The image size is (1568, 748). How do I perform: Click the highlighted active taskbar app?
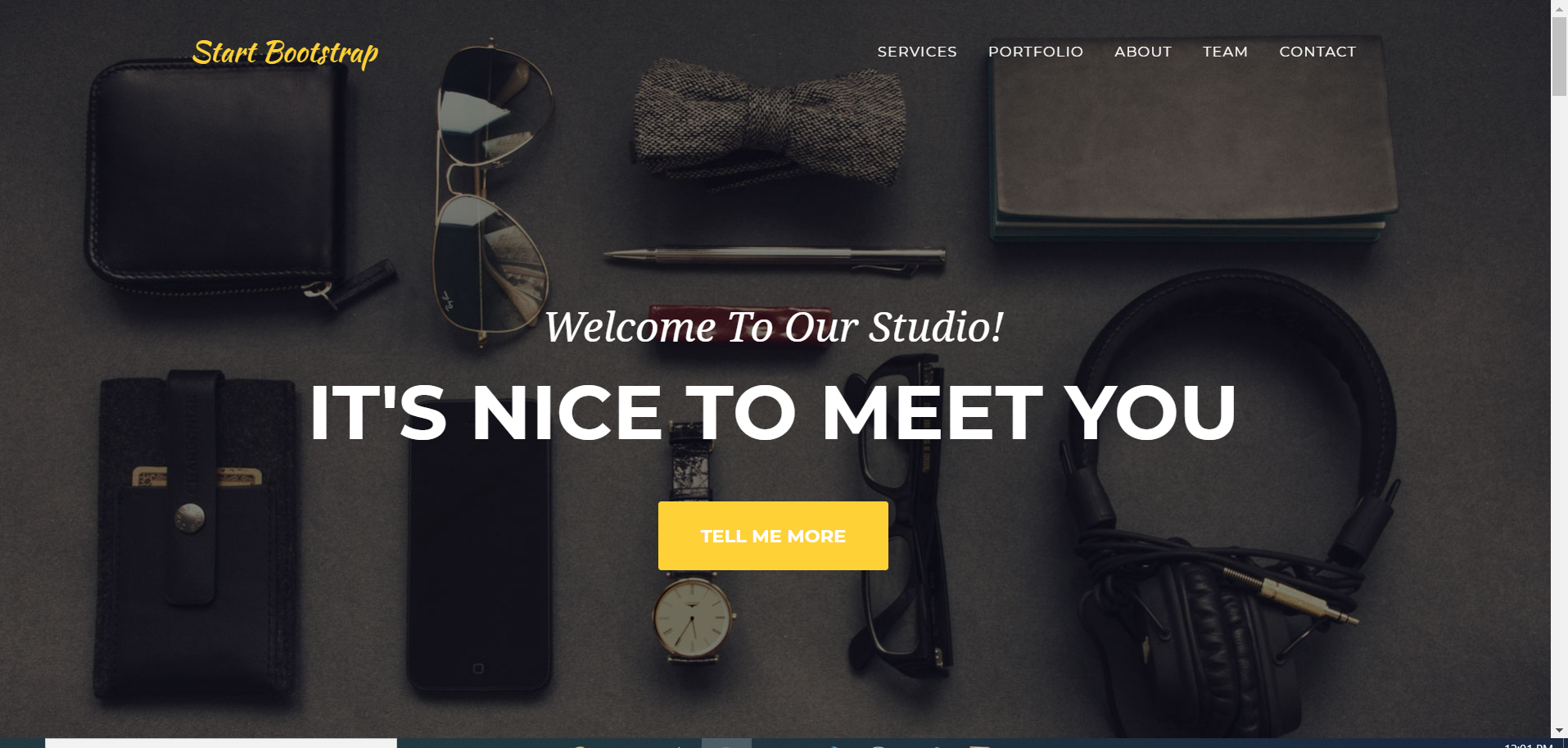(x=726, y=743)
